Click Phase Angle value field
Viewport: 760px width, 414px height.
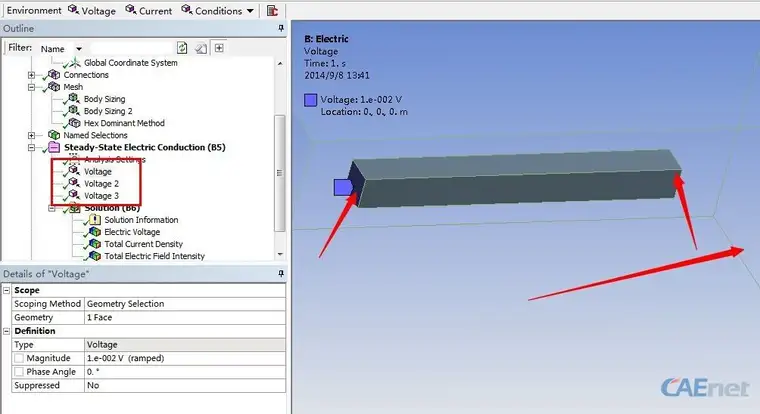pos(185,372)
